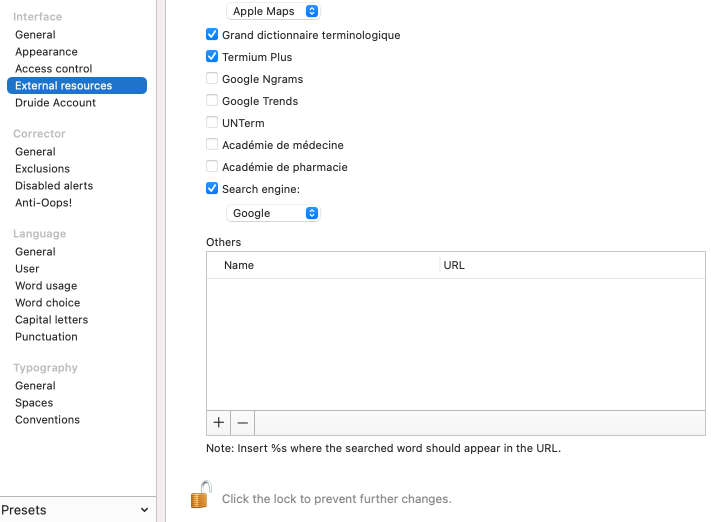Click the URL column header
Image resolution: width=711 pixels, height=522 pixels.
click(x=454, y=265)
